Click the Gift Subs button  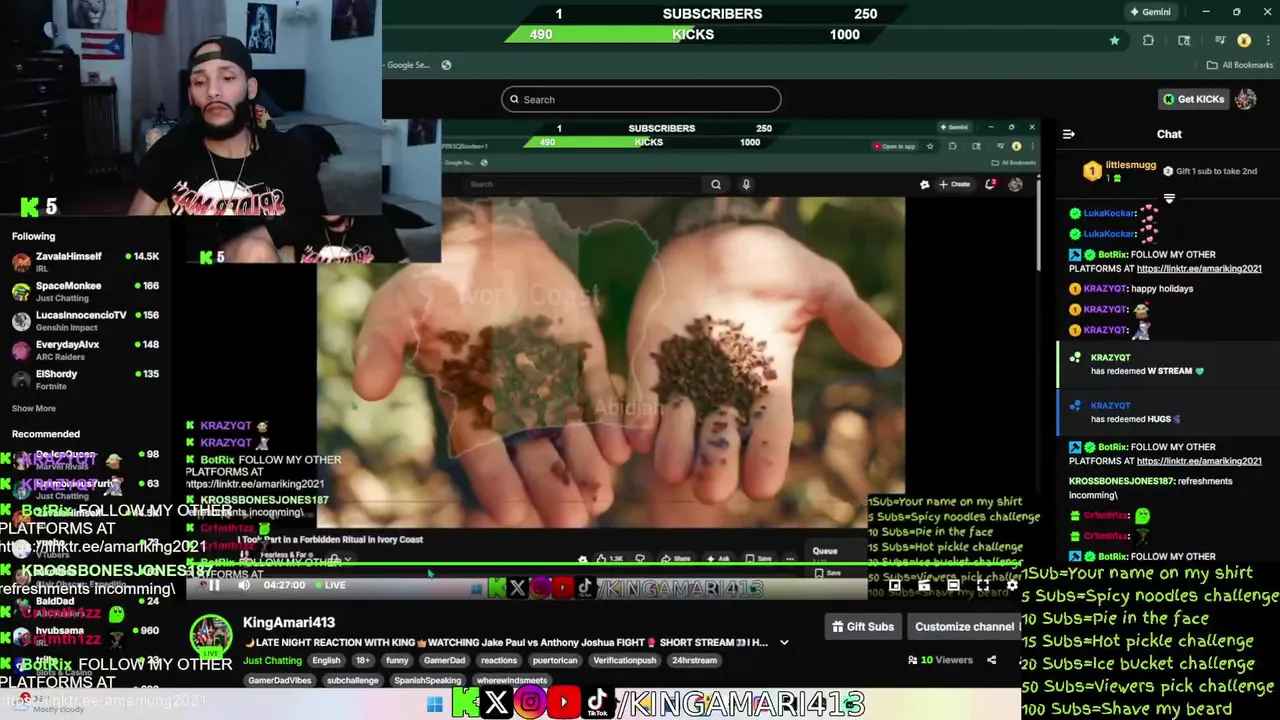[863, 627]
